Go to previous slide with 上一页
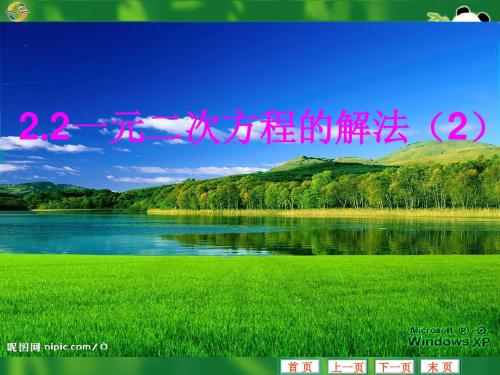The image size is (500, 375). pyautogui.click(x=347, y=367)
